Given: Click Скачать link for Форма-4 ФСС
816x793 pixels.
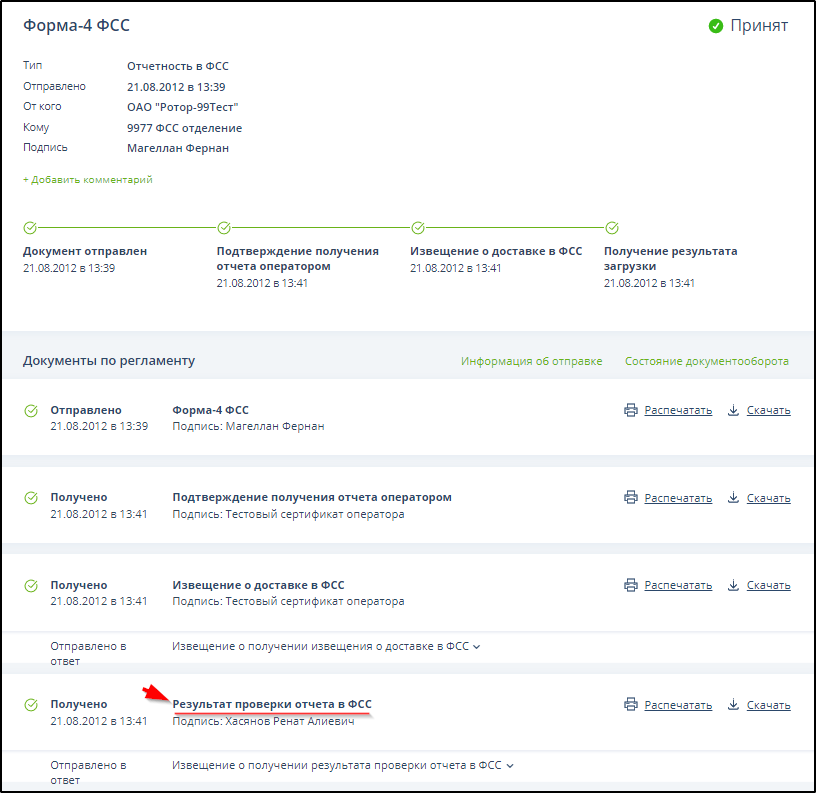Looking at the screenshot, I should tap(768, 410).
